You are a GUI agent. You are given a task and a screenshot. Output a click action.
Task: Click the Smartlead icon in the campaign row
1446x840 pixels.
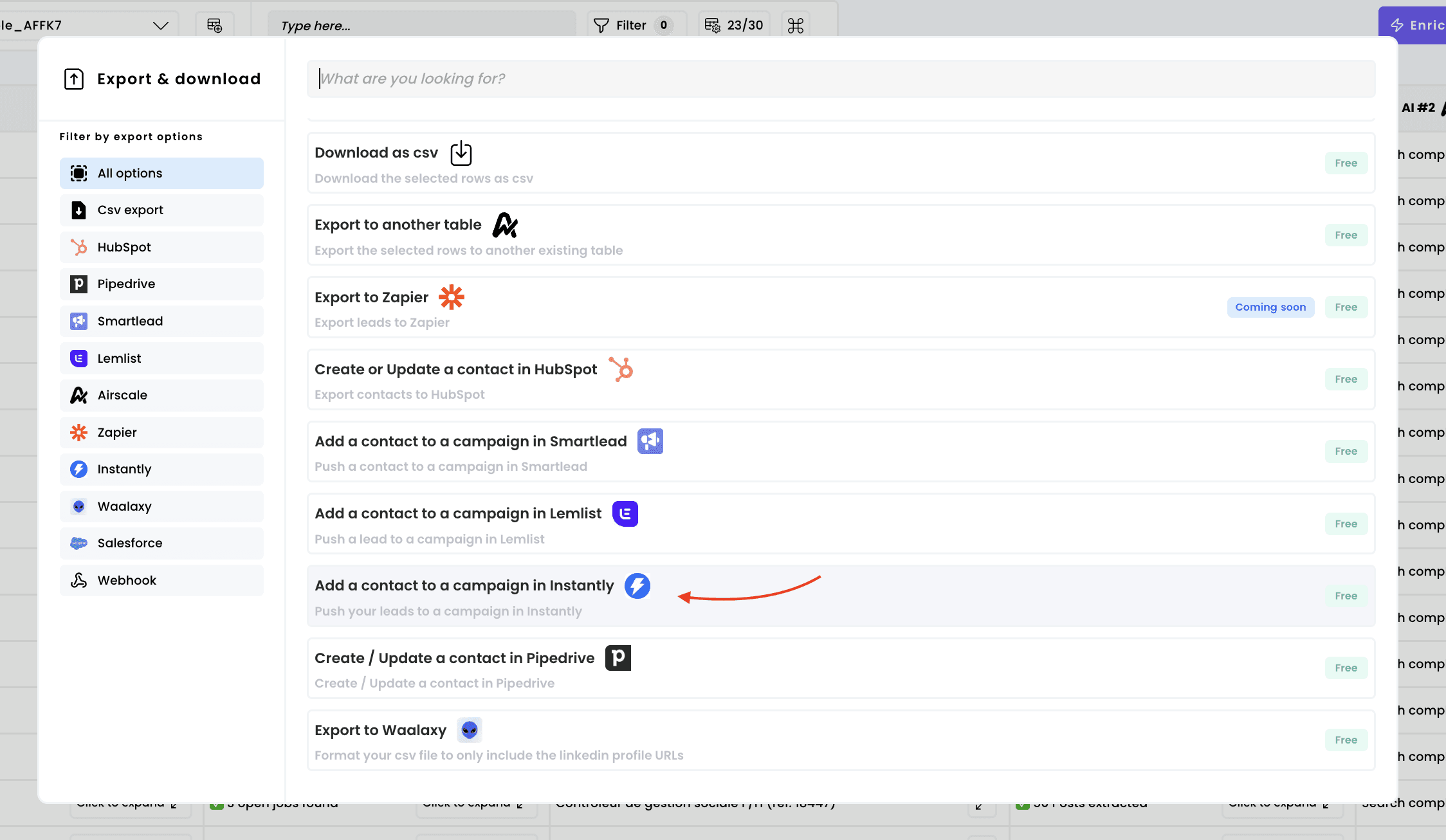pyautogui.click(x=650, y=441)
